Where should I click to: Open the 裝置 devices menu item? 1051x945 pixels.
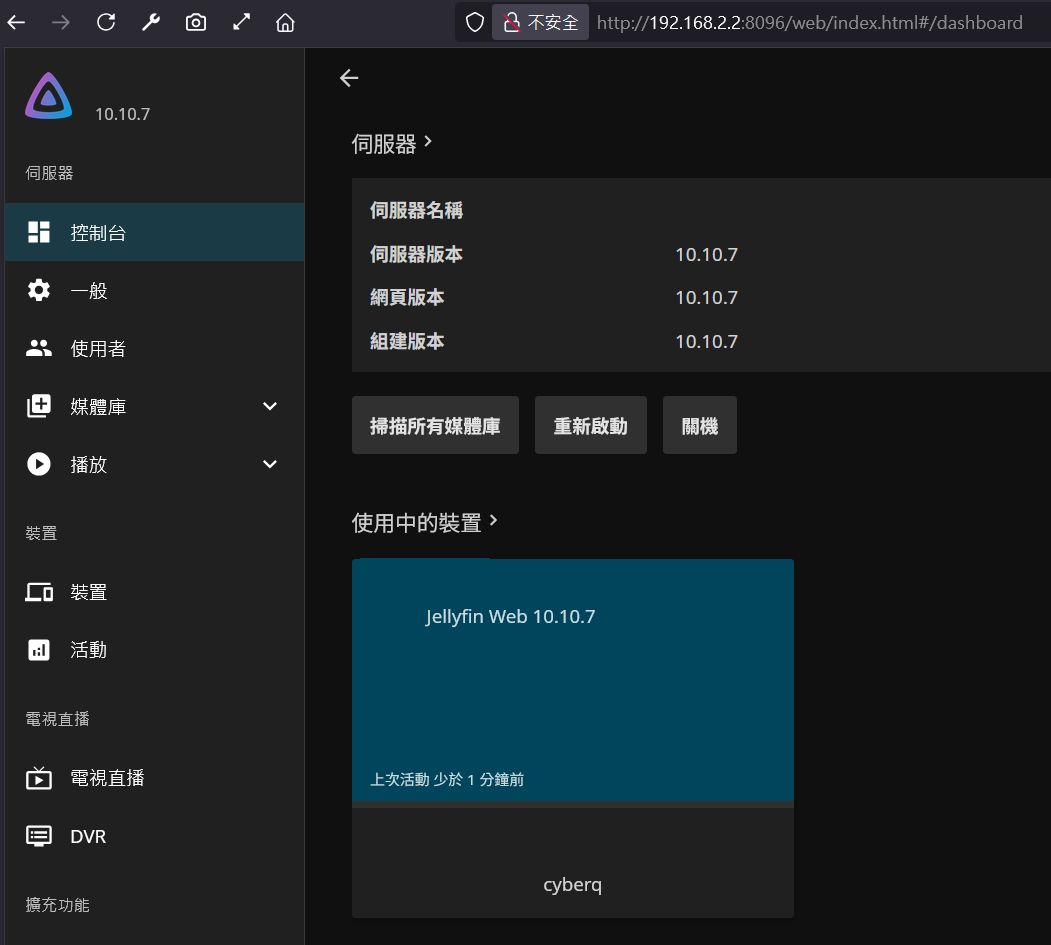click(x=154, y=592)
